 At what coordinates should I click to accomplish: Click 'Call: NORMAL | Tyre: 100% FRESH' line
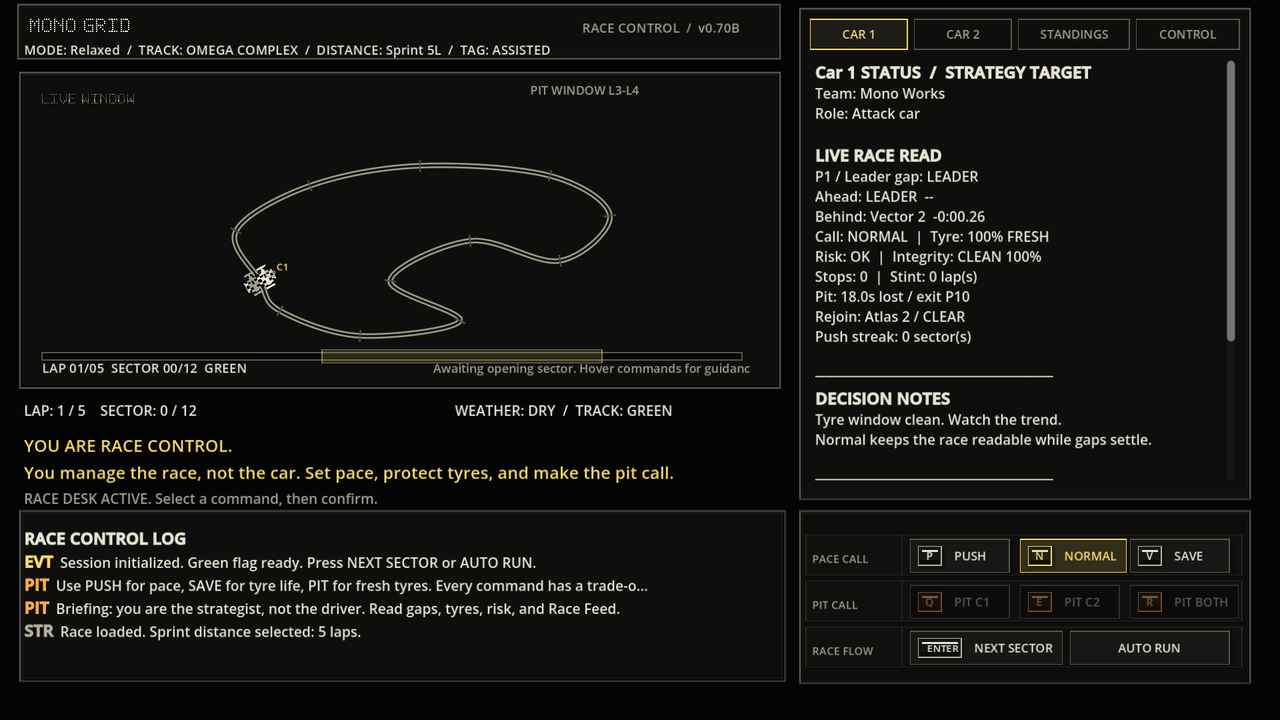coord(932,237)
